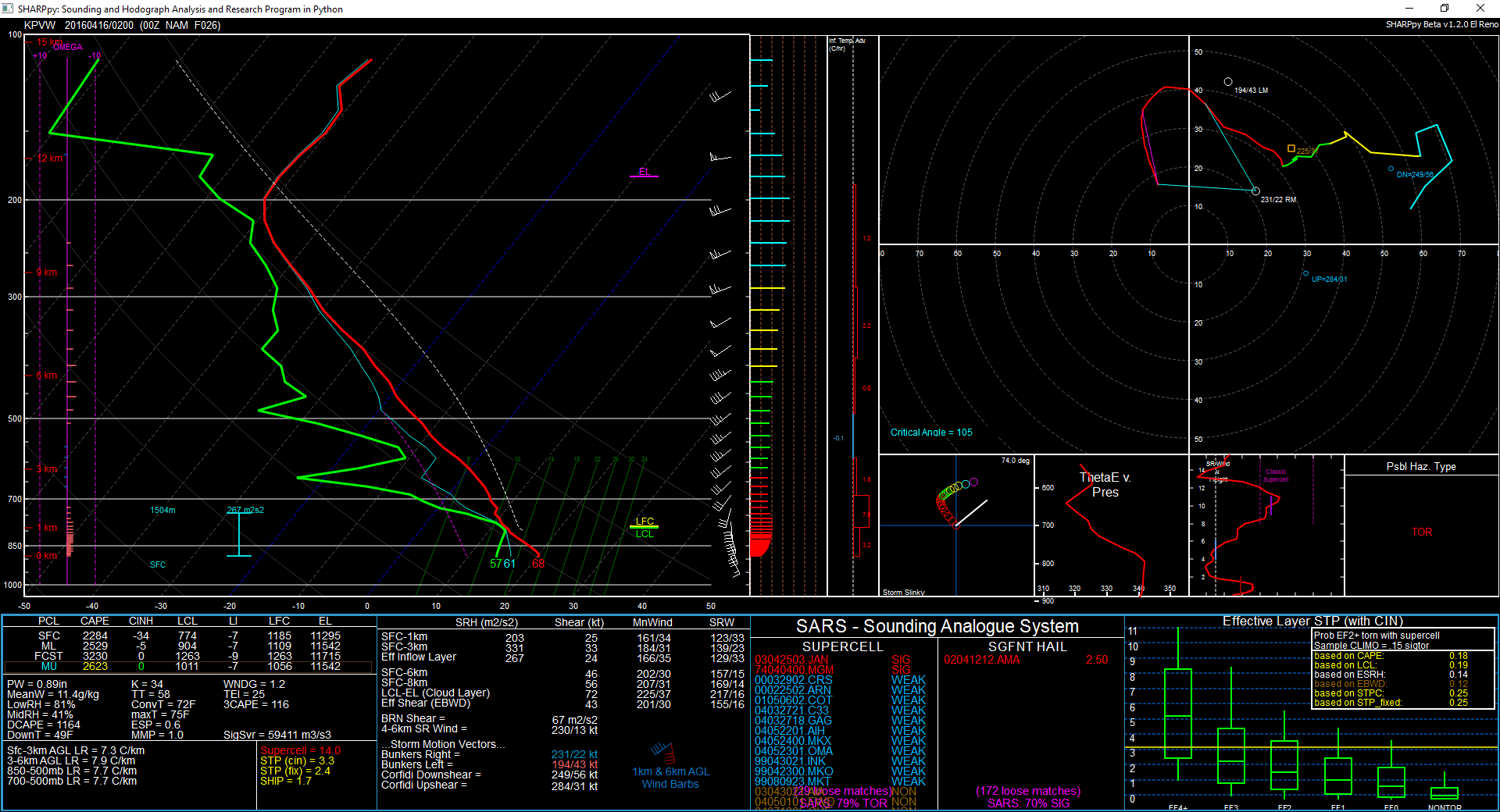
Task: Click the 194/43 LM left-mover circle marker
Action: coord(1228,82)
